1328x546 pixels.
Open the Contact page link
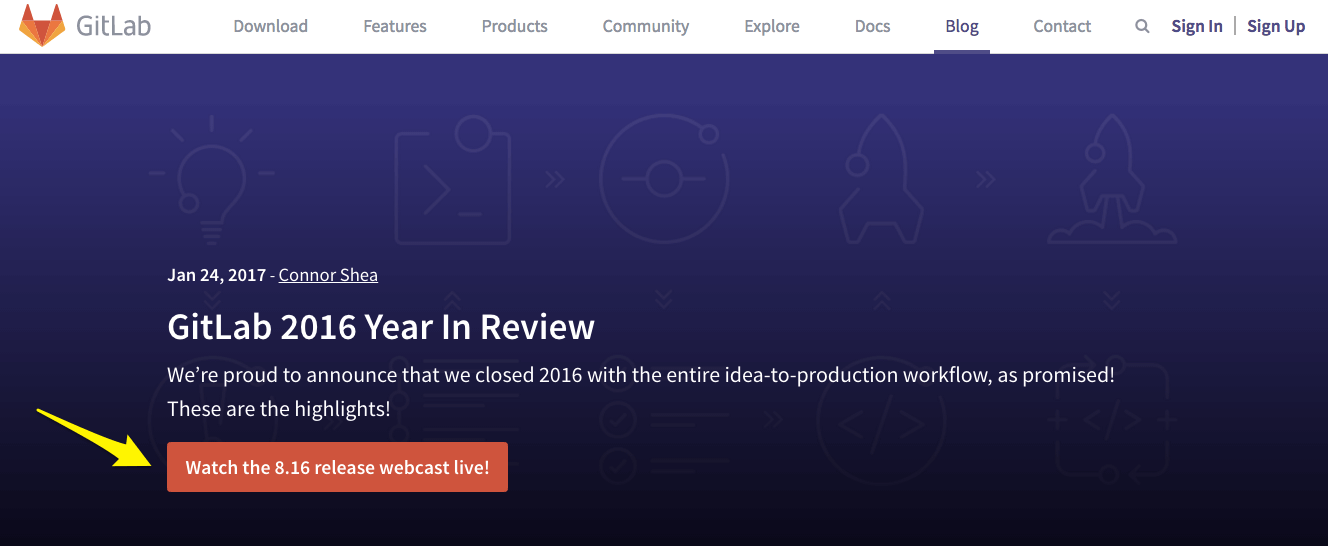[x=1062, y=26]
